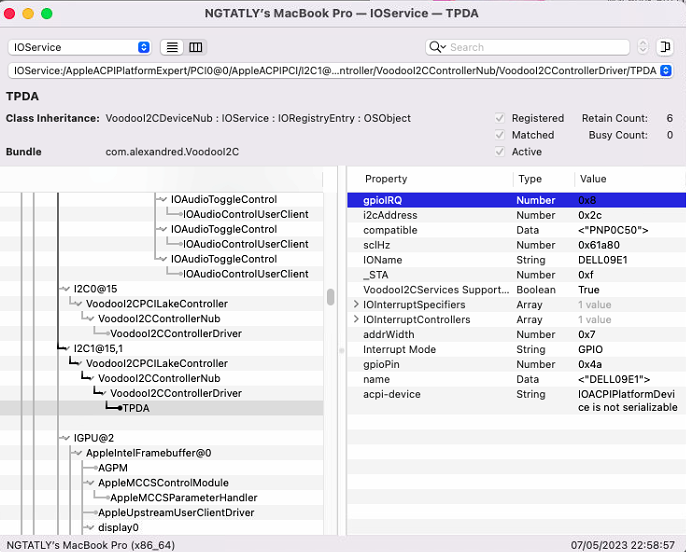
Task: Switch to the column view icon
Action: 196,47
